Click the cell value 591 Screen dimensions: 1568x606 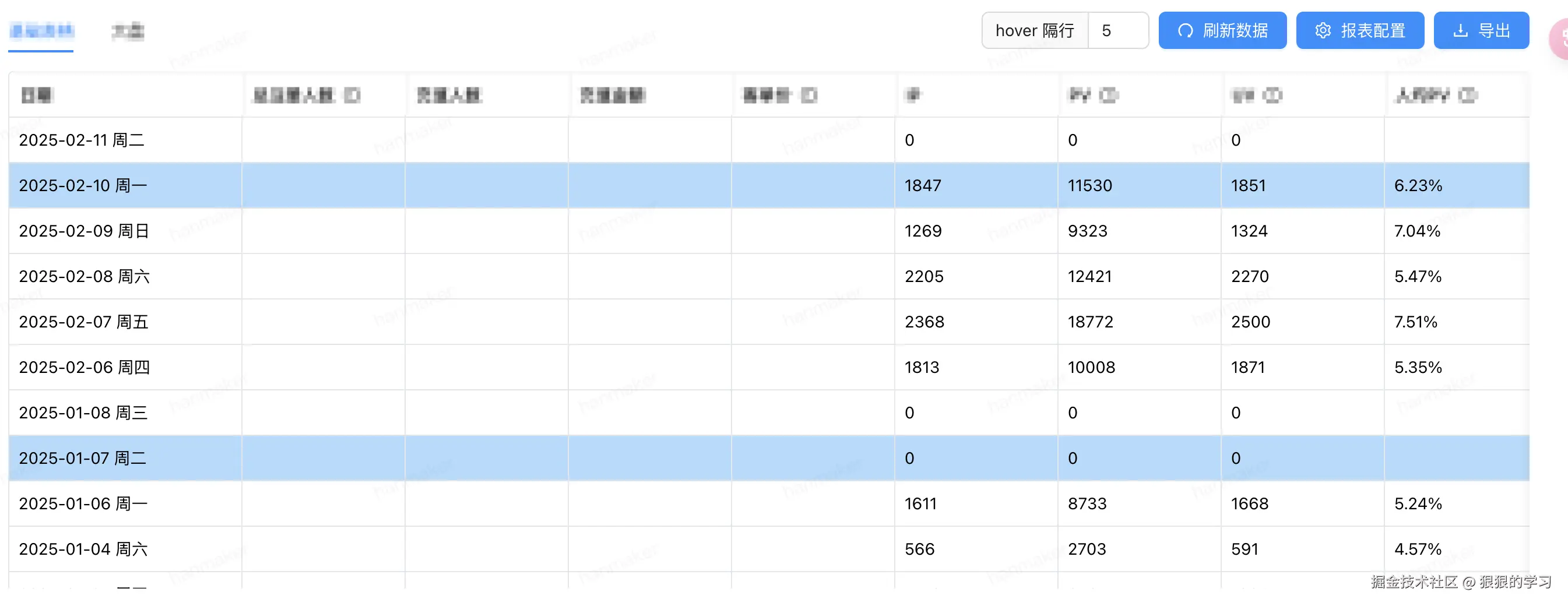pos(1244,549)
